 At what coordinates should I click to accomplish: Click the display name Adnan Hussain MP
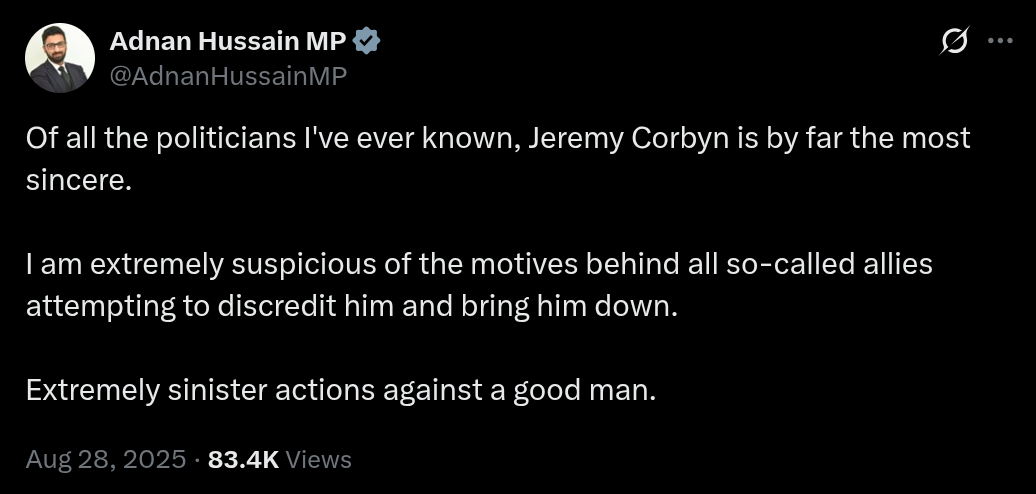(228, 41)
